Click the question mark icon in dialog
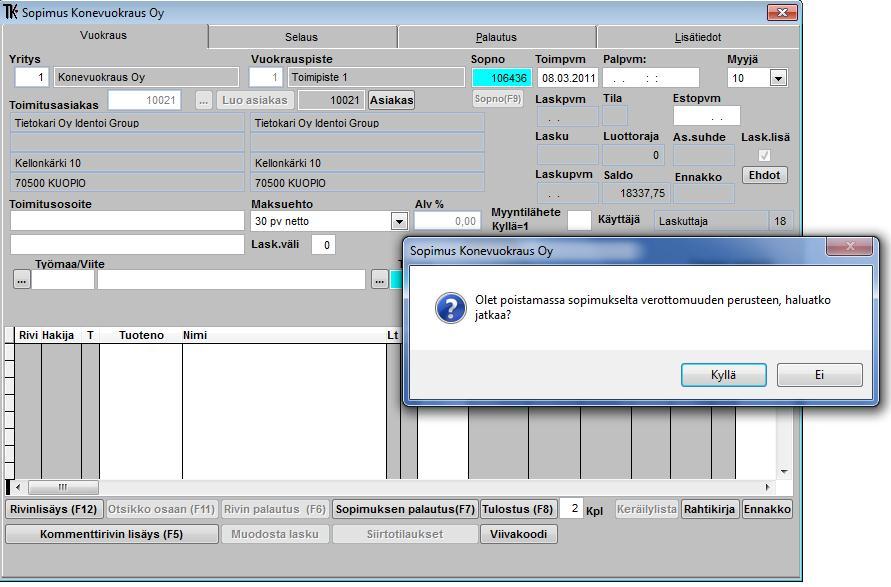Screen dimensions: 891x587 (x=451, y=308)
